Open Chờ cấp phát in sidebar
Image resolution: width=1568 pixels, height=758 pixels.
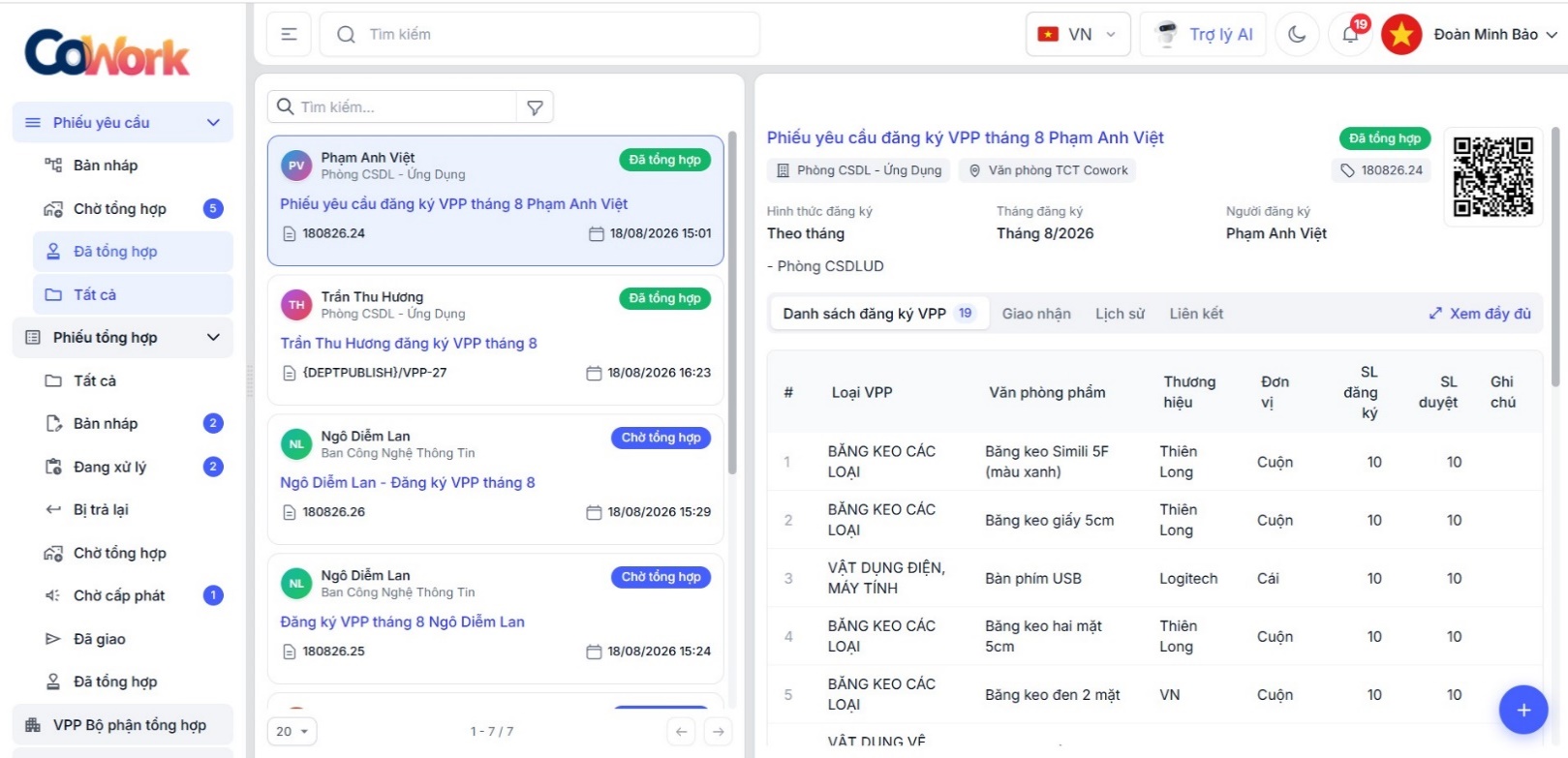pyautogui.click(x=133, y=595)
